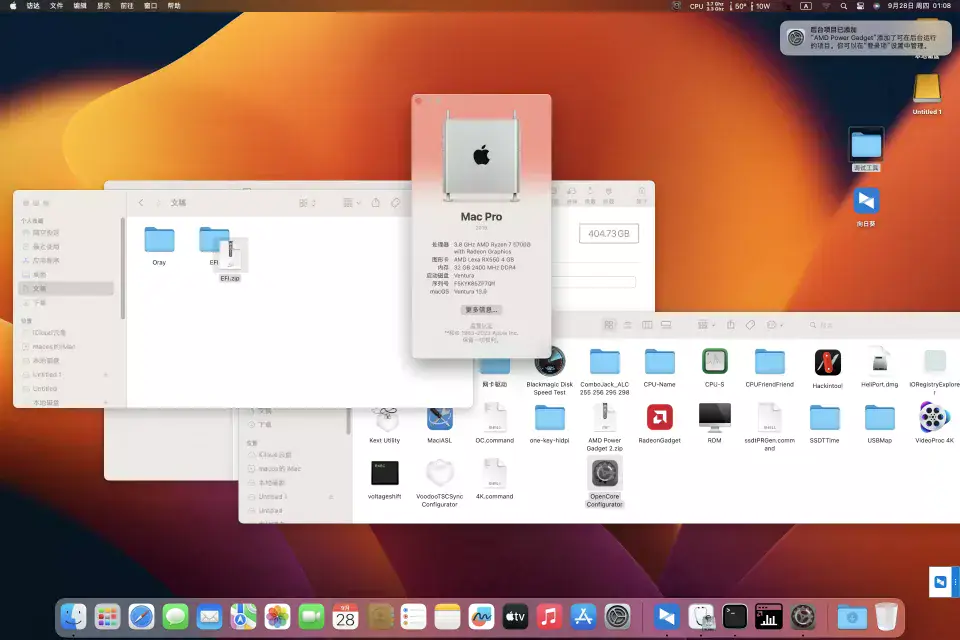Click the Spotlight search icon in menu bar
The image size is (960, 640).
(844, 6)
